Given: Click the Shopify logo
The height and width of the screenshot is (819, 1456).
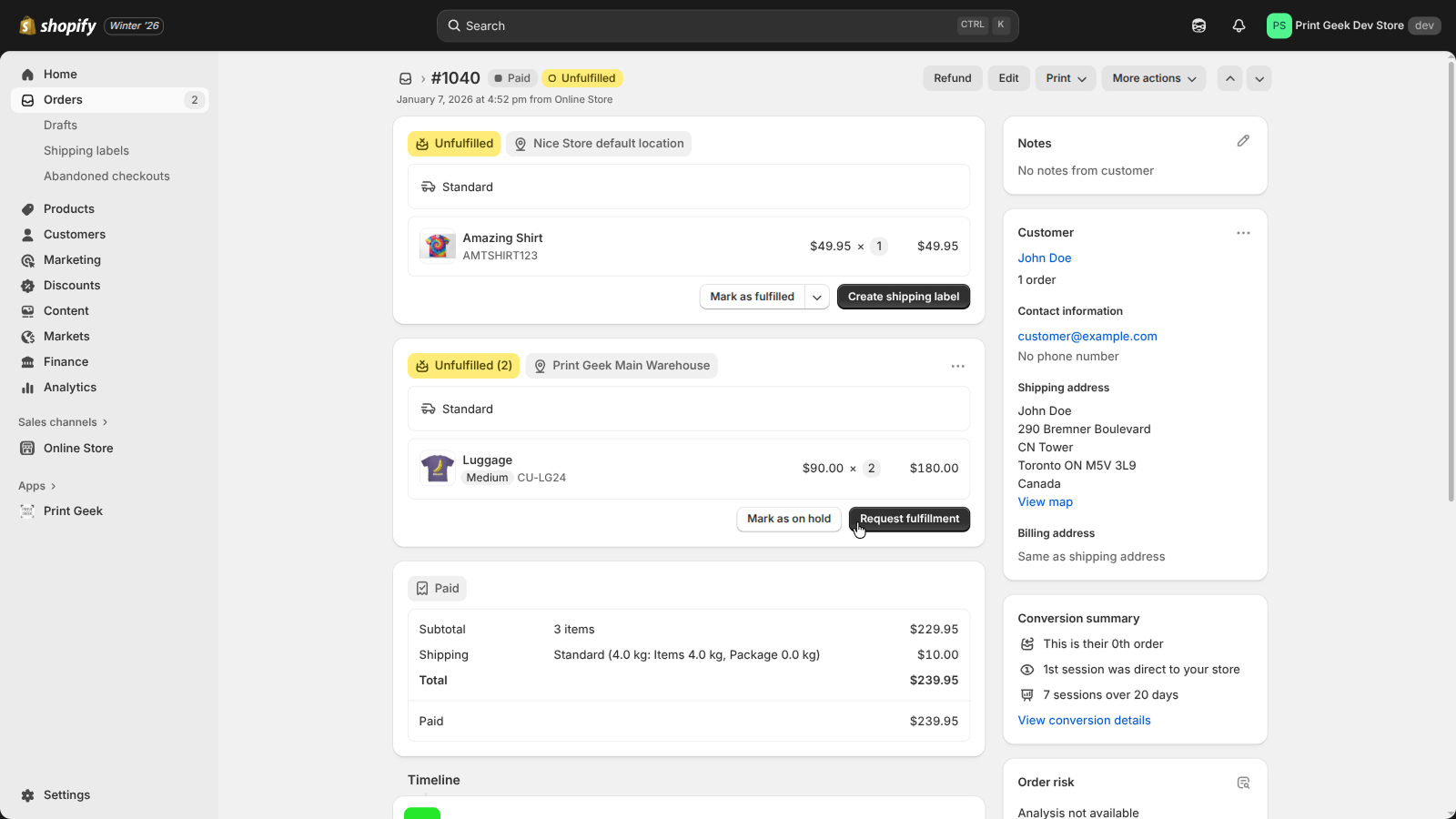Looking at the screenshot, I should pos(56,25).
